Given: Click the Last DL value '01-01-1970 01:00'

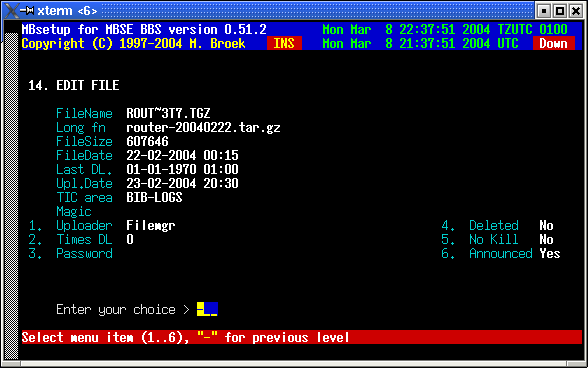Looking at the screenshot, I should coord(182,170).
